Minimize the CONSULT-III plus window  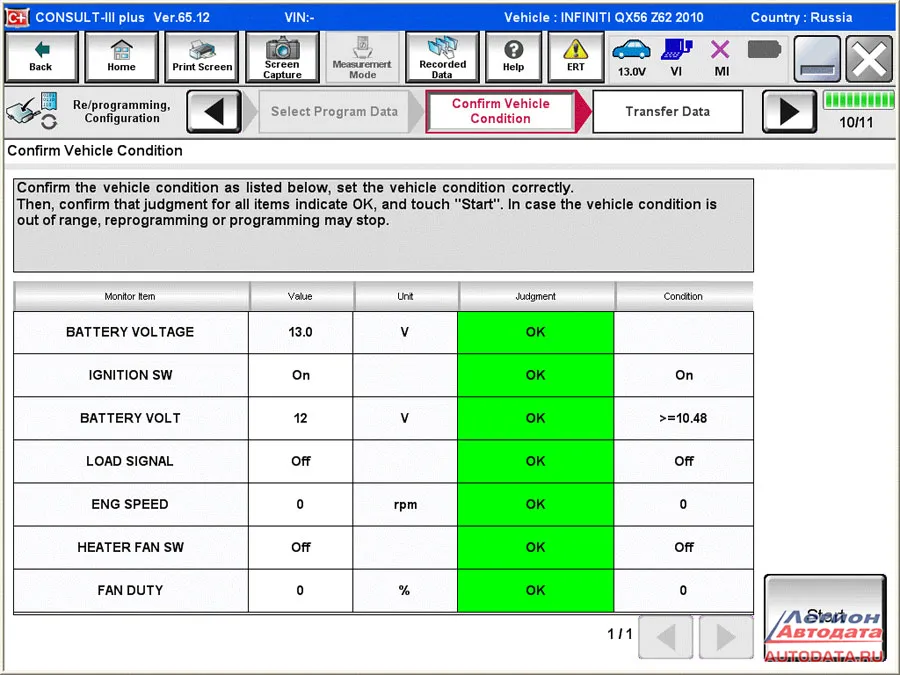[817, 58]
